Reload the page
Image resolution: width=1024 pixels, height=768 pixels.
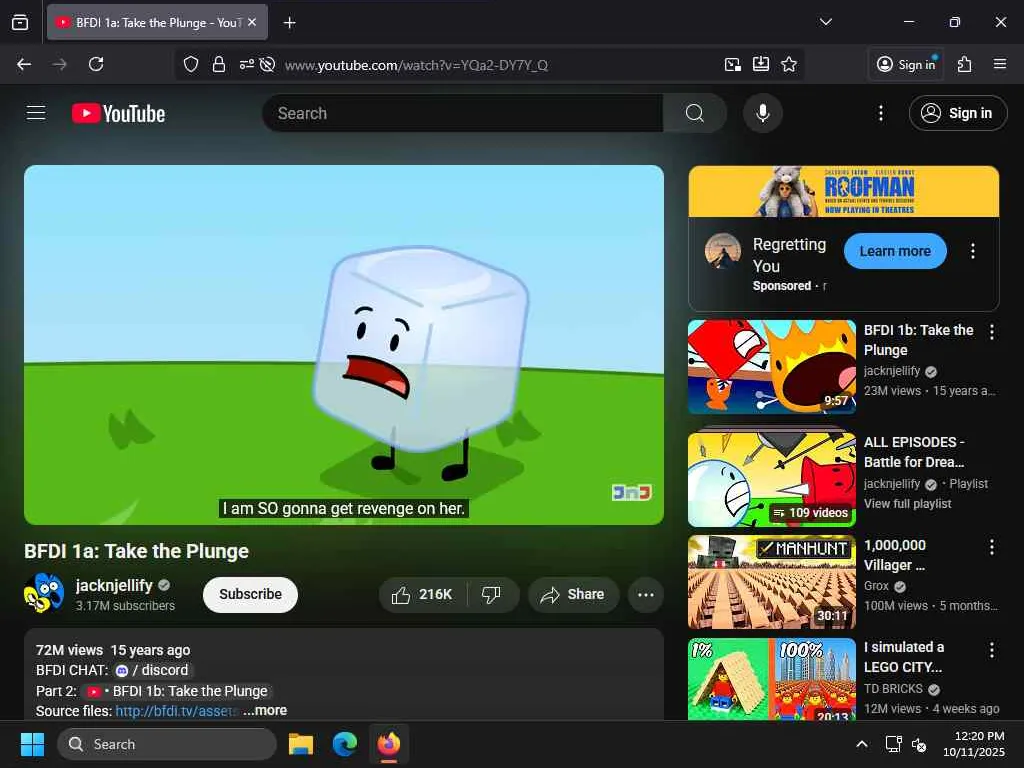coord(96,64)
